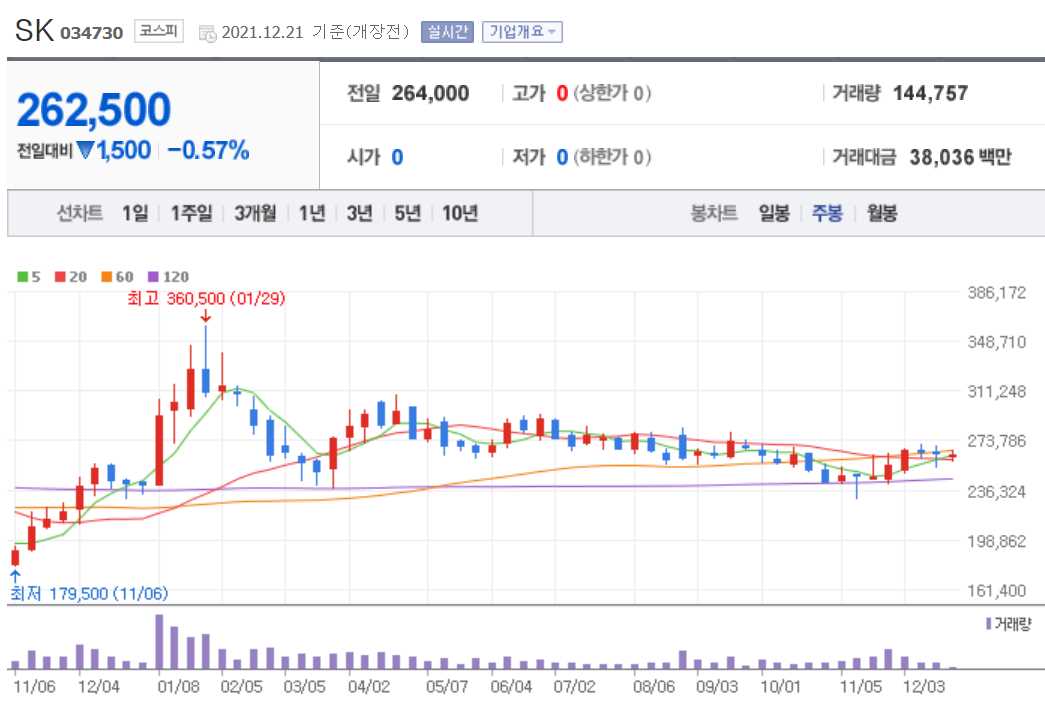Screen dimensions: 1045x702
Task: Select the 10년 chart period
Action: [x=460, y=213]
